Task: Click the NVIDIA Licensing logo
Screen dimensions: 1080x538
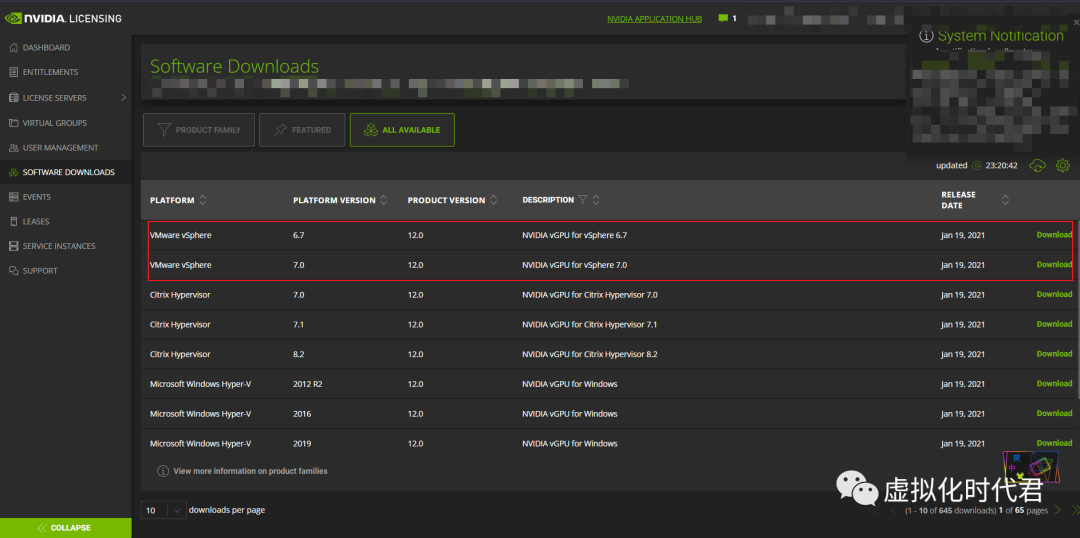Action: coord(63,19)
